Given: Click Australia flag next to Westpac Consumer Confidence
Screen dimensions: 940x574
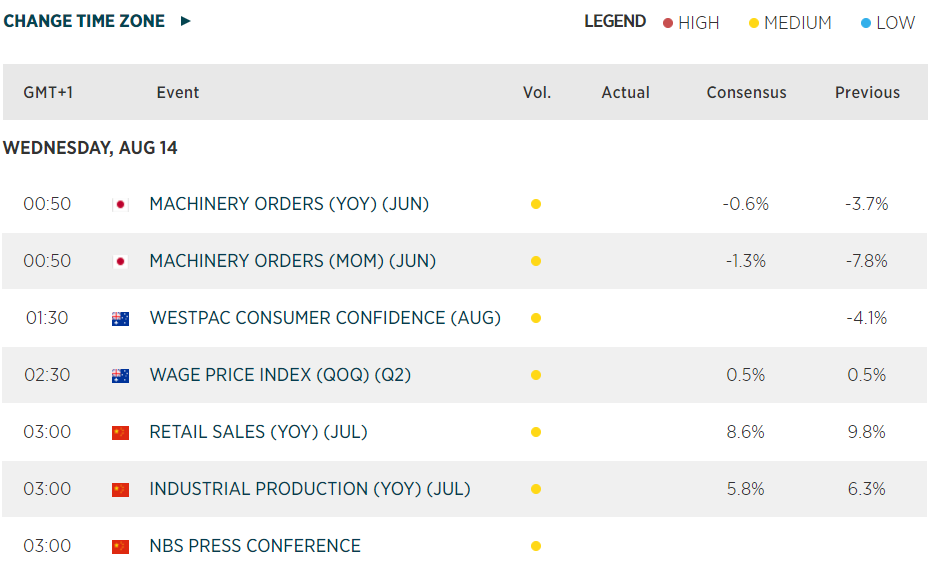Looking at the screenshot, I should (121, 319).
